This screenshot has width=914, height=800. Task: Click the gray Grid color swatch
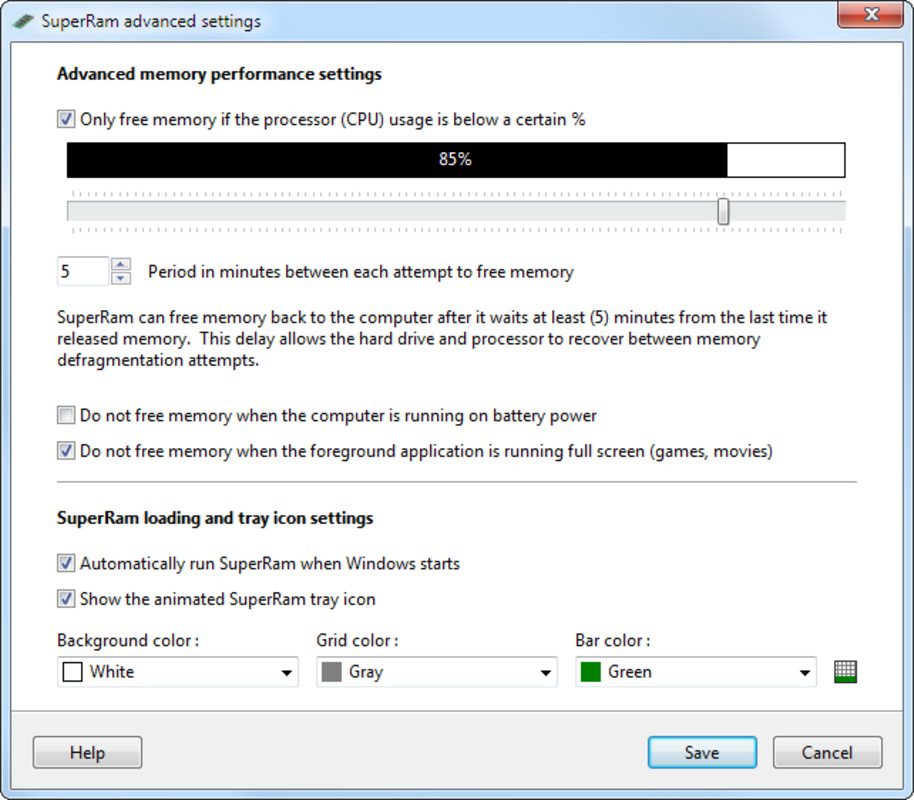coord(332,672)
